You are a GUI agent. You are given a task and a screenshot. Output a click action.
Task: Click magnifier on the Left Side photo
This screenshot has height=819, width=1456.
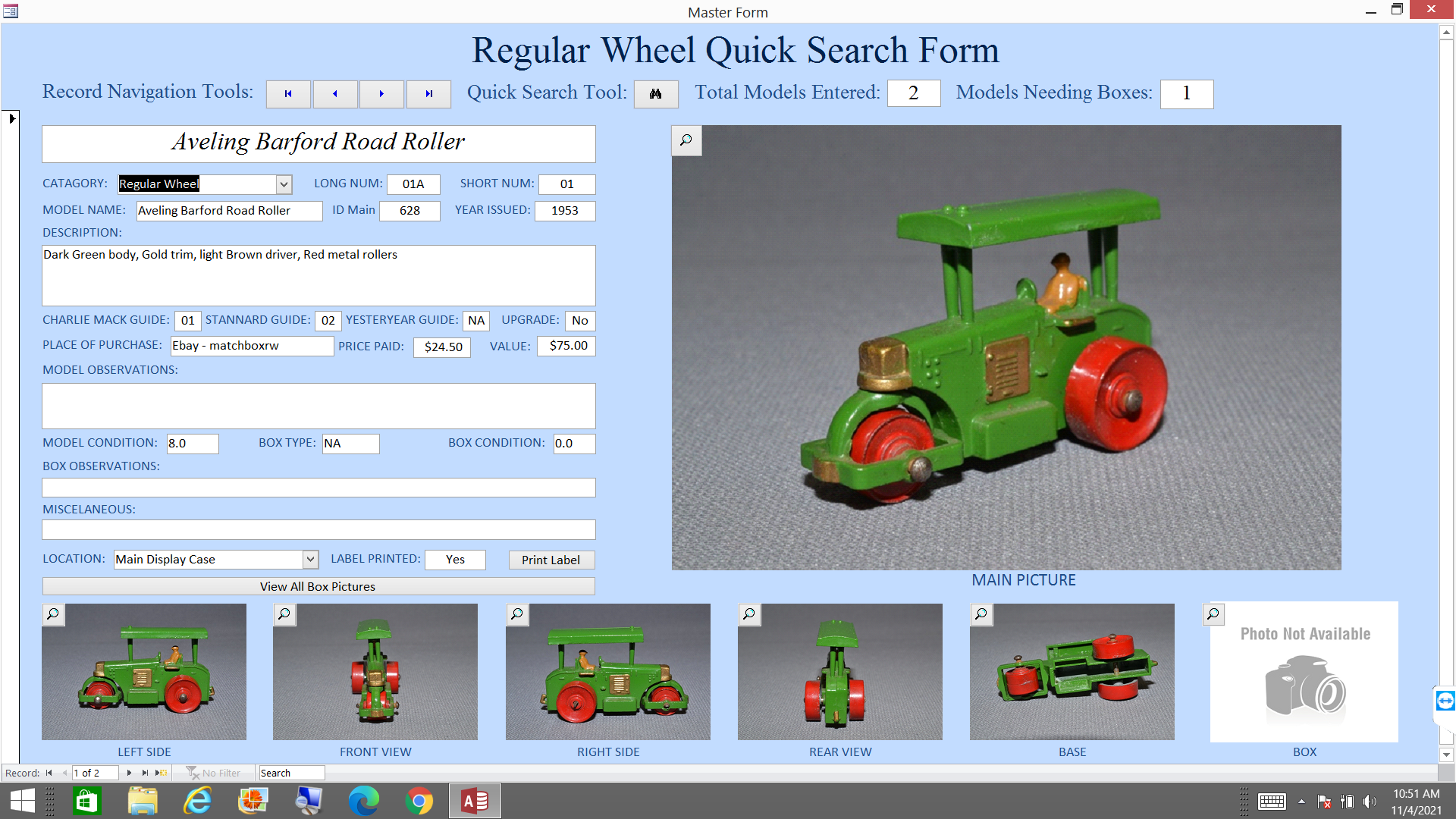pos(53,614)
